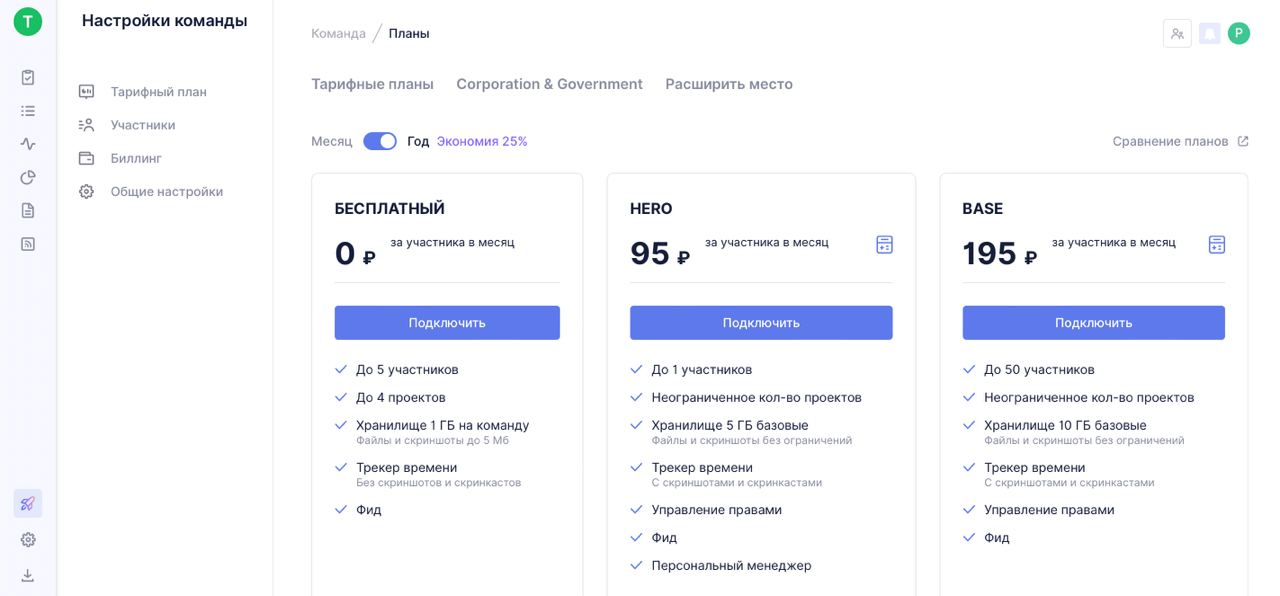Image resolution: width=1280 pixels, height=596 pixels.
Task: Click the Команда breadcrumb link
Action: [x=338, y=33]
